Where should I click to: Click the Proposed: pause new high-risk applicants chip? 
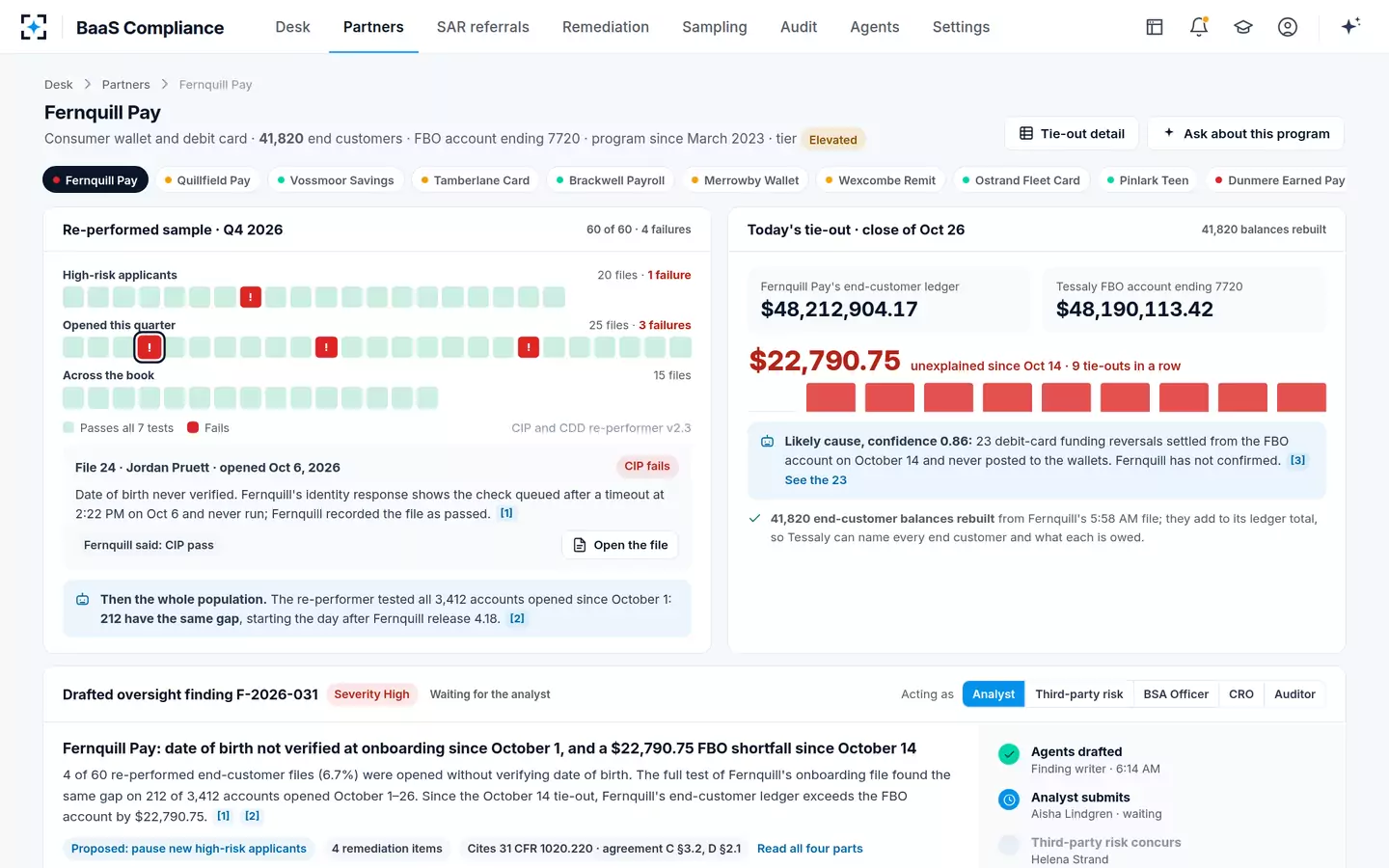click(189, 849)
